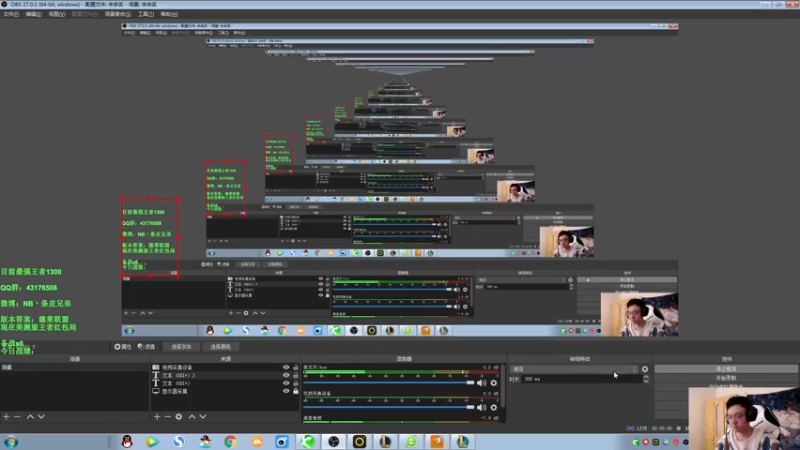Image resolution: width=800 pixels, height=450 pixels.
Task: Select the 文本 (GDI+) source
Action: point(226,383)
